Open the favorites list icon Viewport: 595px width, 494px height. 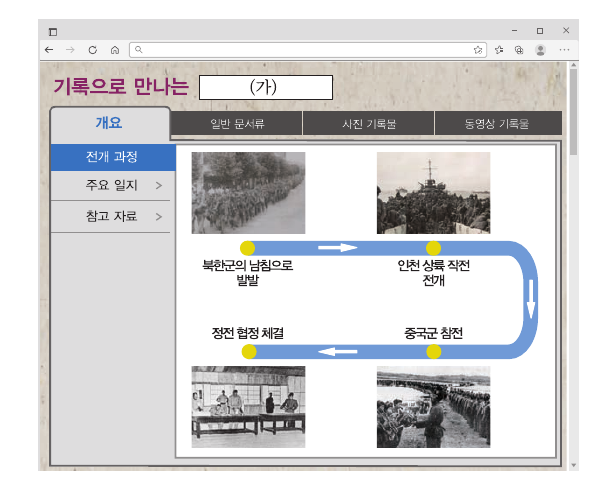click(x=499, y=50)
